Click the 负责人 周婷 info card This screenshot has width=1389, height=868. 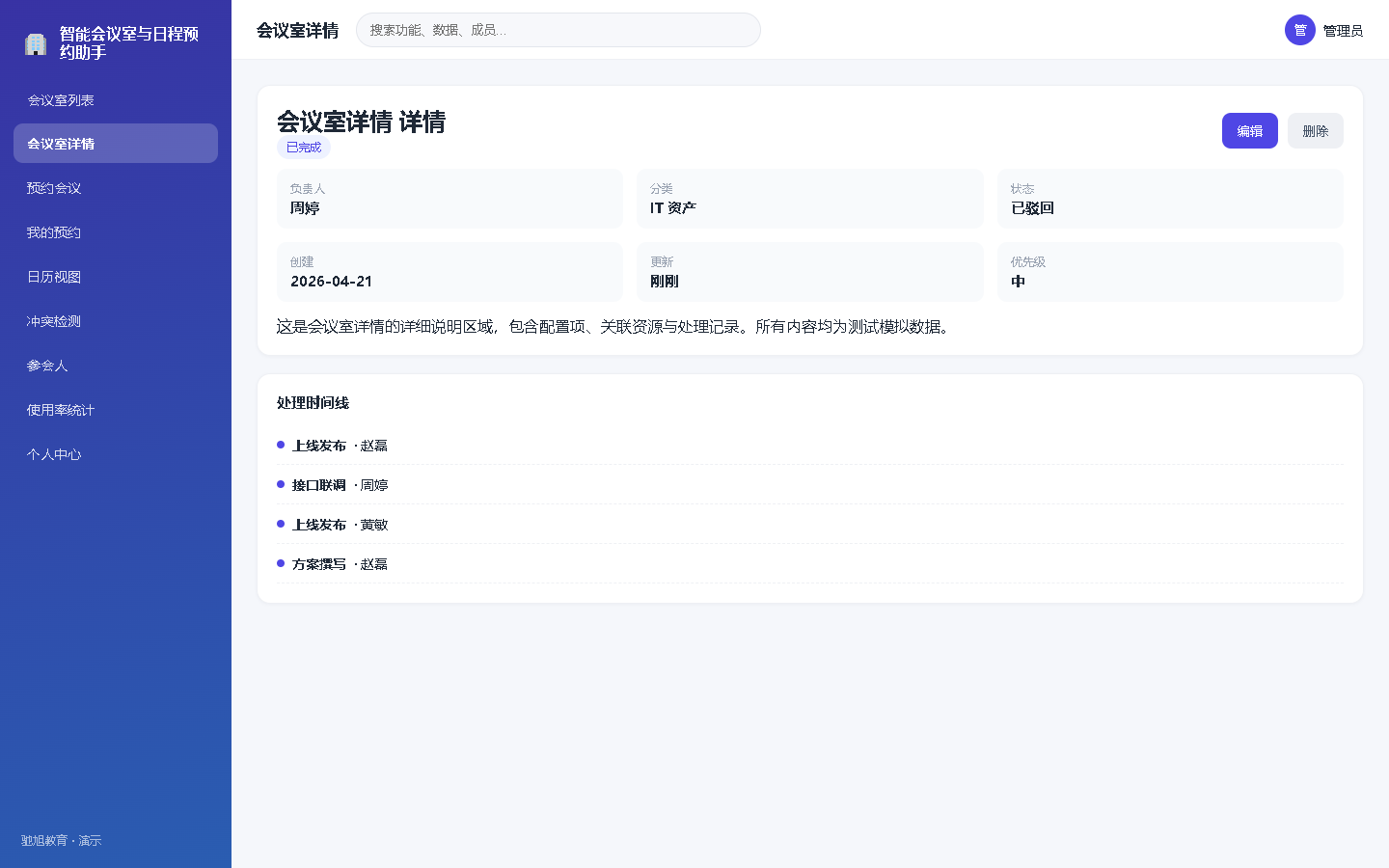(x=449, y=199)
